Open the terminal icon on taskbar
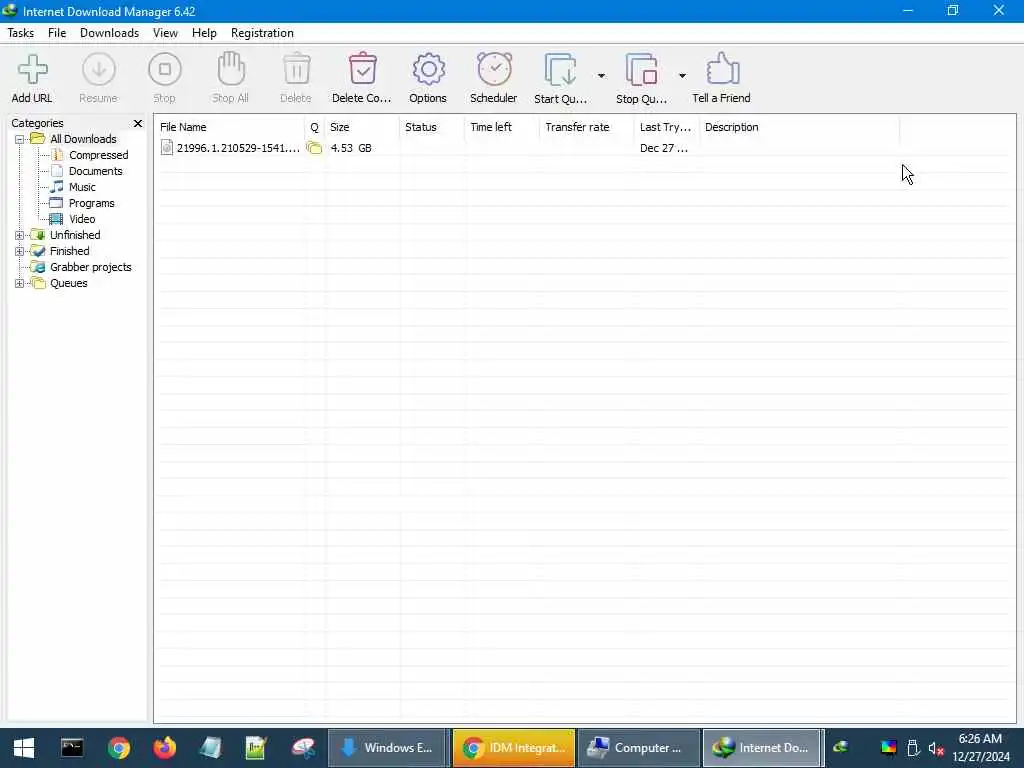 click(x=72, y=748)
